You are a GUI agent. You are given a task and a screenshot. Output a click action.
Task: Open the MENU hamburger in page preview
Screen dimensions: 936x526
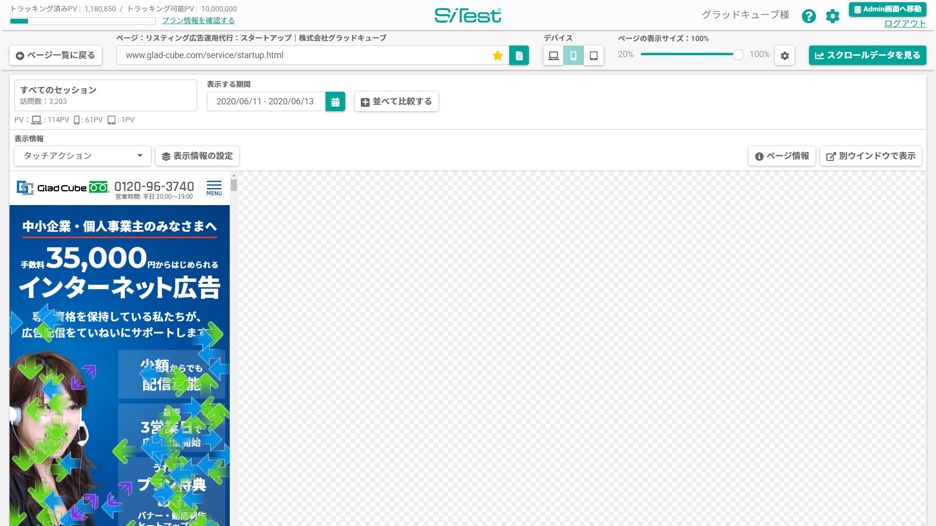click(x=214, y=188)
